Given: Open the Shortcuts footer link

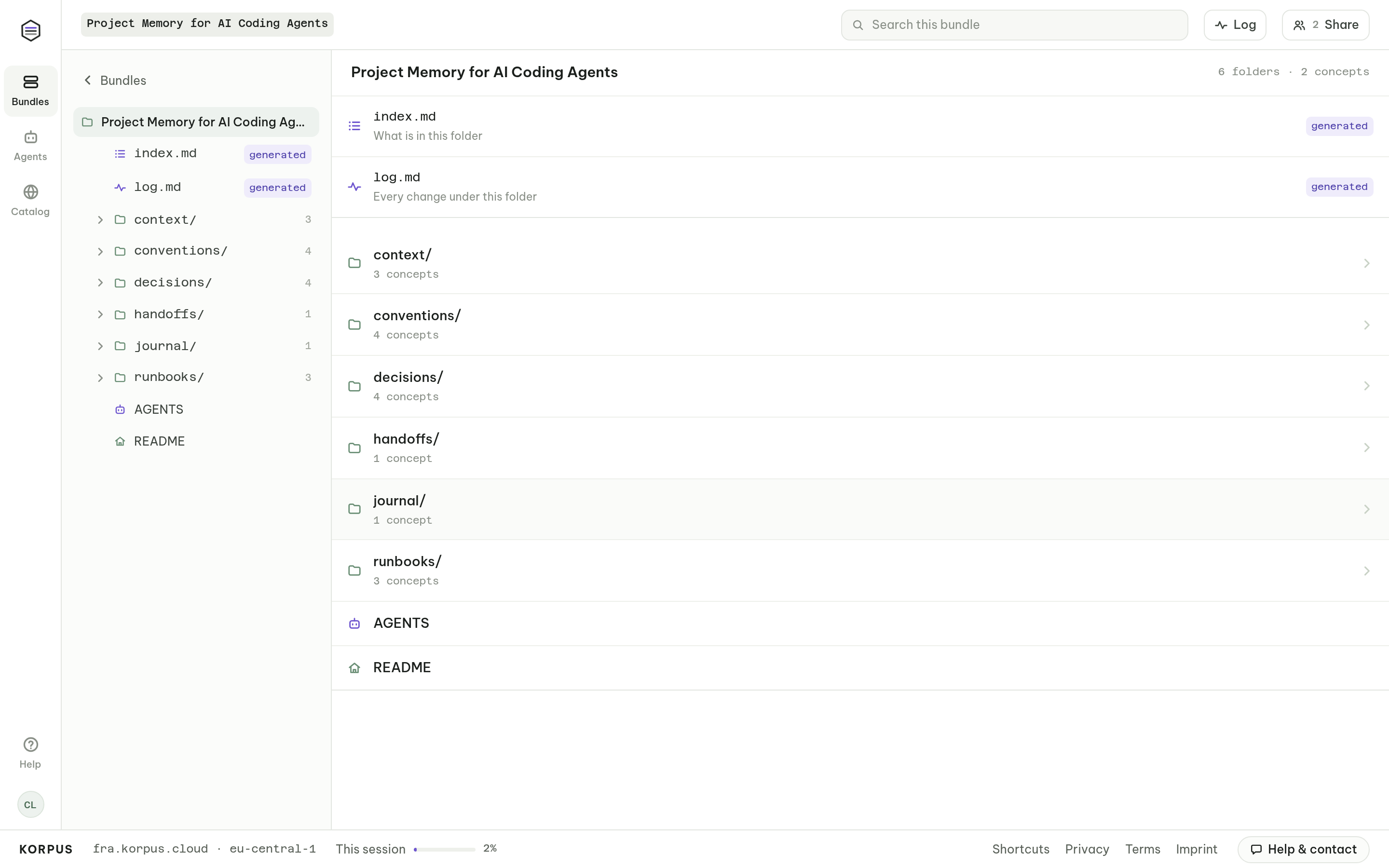Looking at the screenshot, I should coord(1021,849).
